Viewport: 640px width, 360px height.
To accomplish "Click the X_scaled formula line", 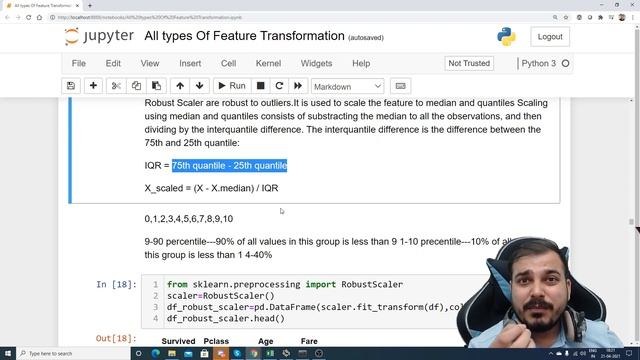I will [x=211, y=188].
